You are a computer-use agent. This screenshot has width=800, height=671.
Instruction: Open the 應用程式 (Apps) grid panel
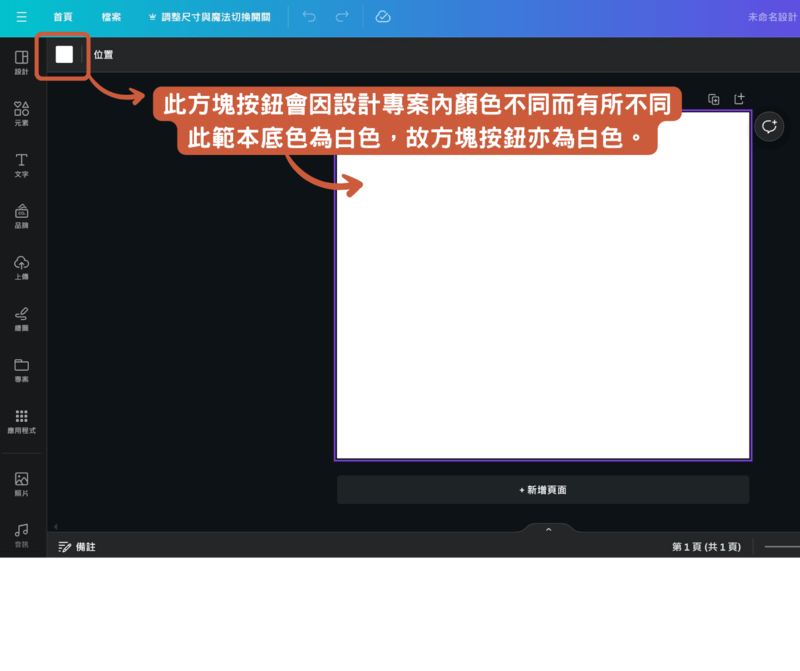point(21,420)
